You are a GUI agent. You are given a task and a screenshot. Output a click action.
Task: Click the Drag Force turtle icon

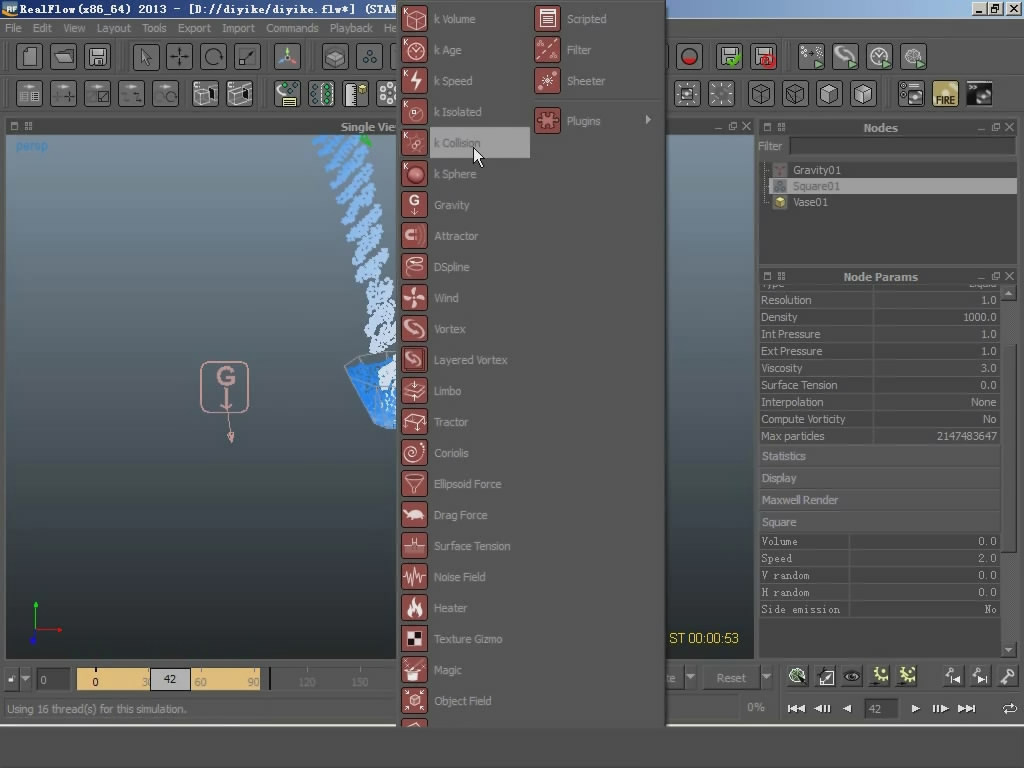(x=414, y=515)
